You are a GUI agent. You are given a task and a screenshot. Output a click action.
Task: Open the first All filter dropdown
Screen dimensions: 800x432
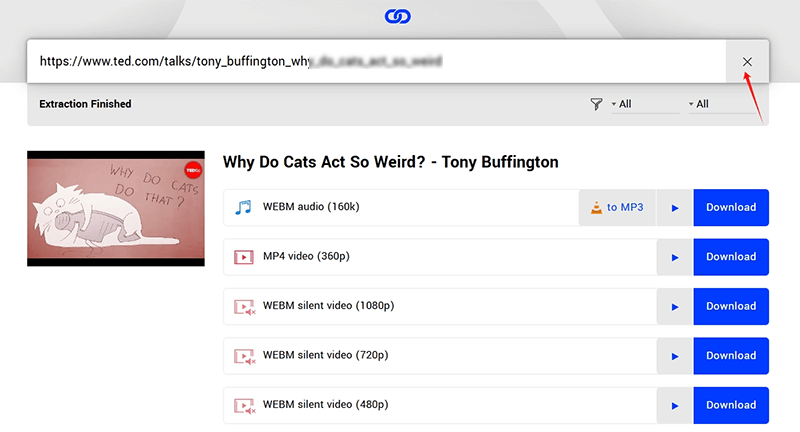pyautogui.click(x=645, y=104)
